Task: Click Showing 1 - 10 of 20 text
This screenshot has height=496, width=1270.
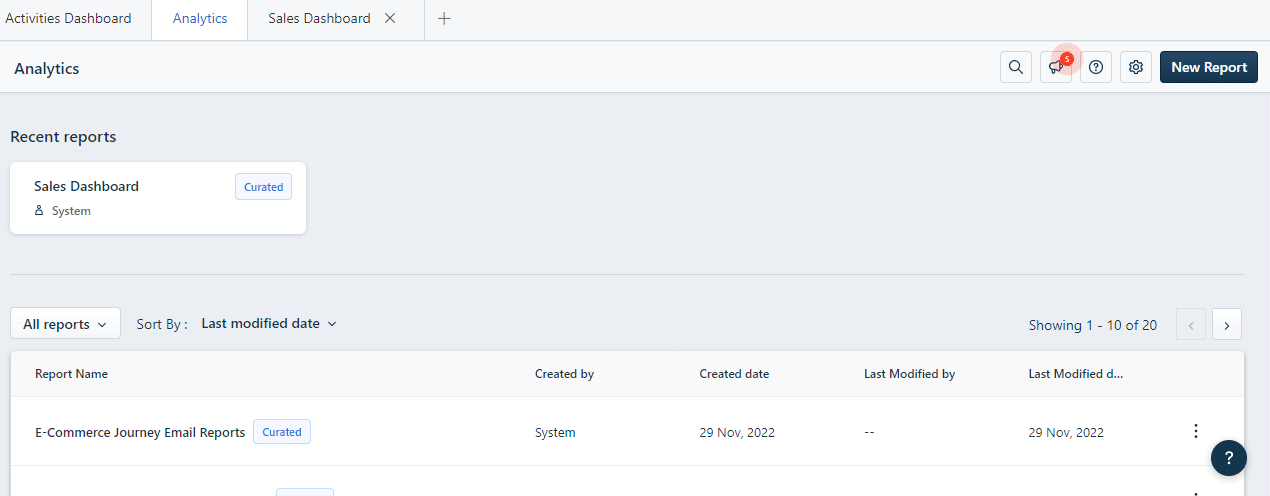Action: pos(1093,325)
